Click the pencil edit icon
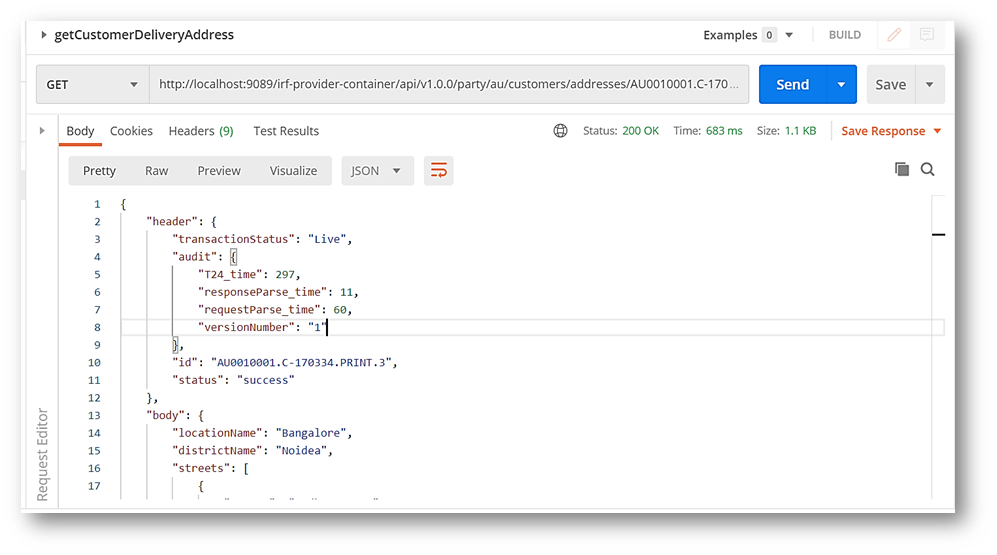 click(x=894, y=35)
